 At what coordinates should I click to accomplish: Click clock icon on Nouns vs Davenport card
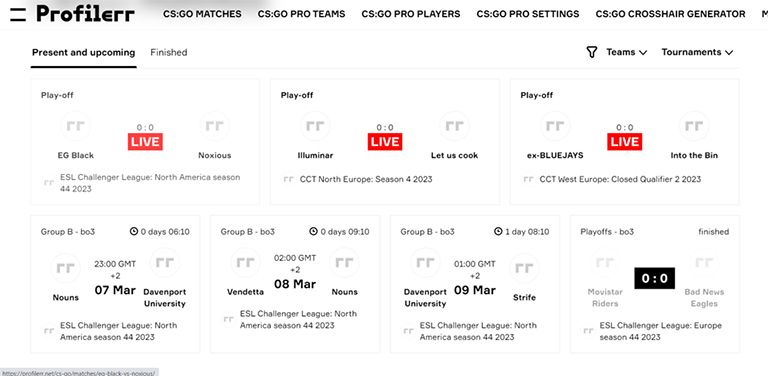point(134,232)
